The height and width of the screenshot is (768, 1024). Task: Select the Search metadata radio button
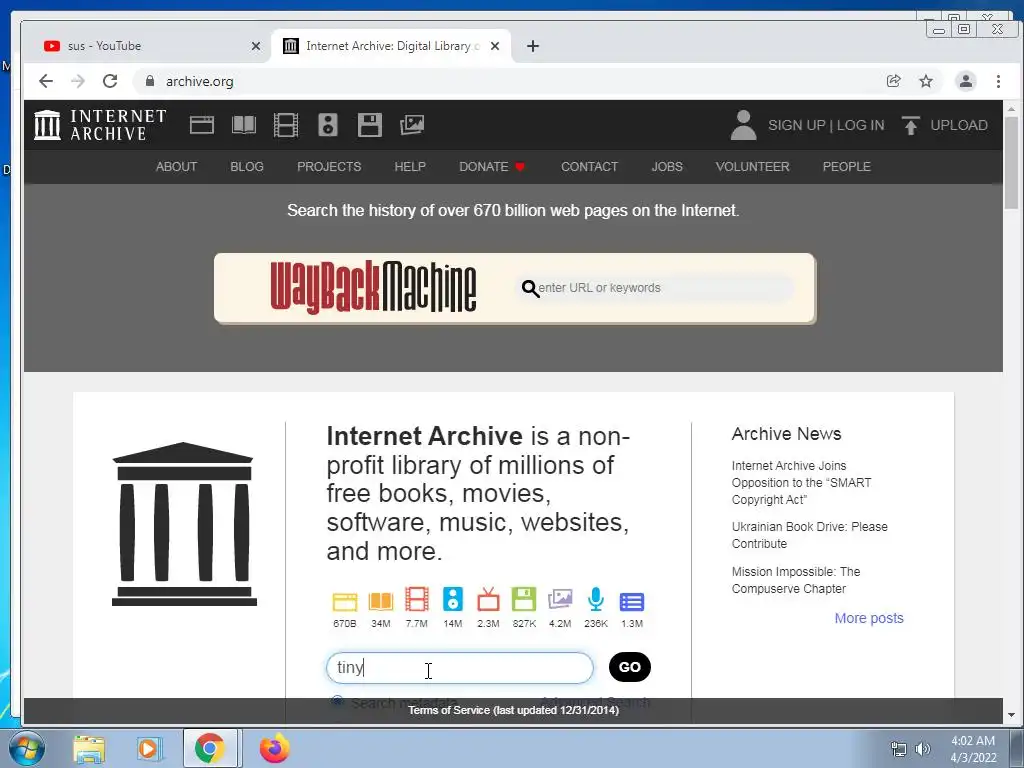point(337,701)
